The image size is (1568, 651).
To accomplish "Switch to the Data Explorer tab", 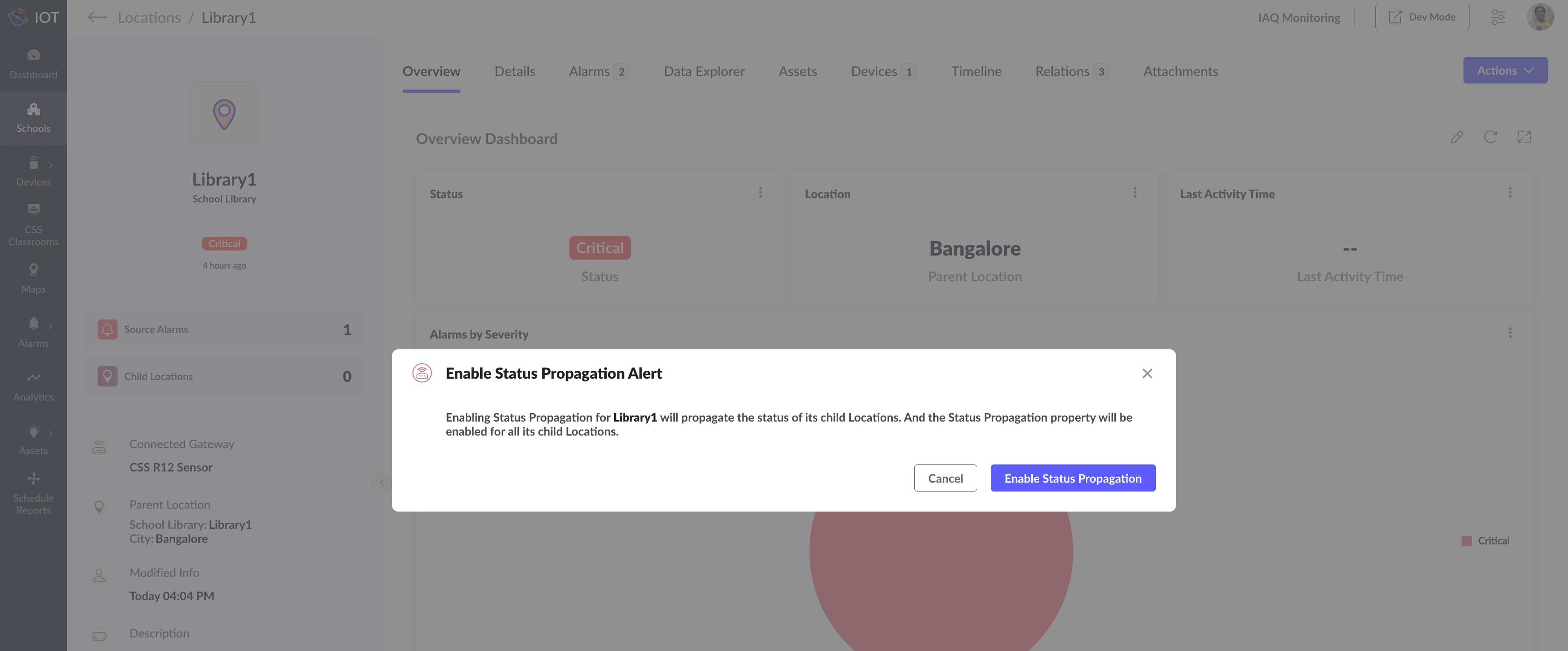I will point(704,72).
